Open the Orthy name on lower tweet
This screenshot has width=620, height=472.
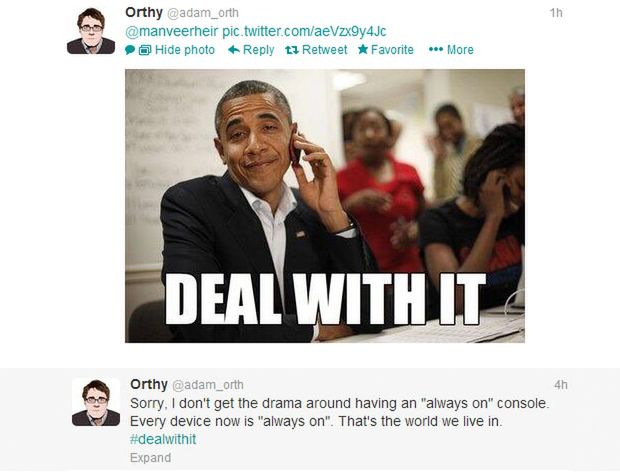point(149,384)
